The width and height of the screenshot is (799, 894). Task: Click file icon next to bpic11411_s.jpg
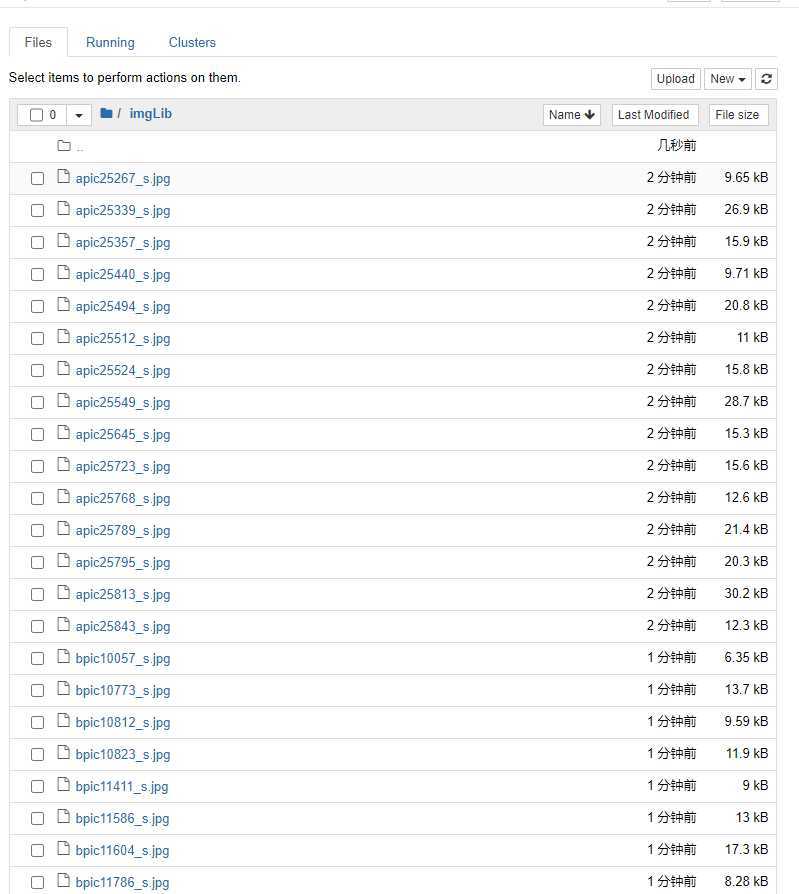(x=63, y=783)
